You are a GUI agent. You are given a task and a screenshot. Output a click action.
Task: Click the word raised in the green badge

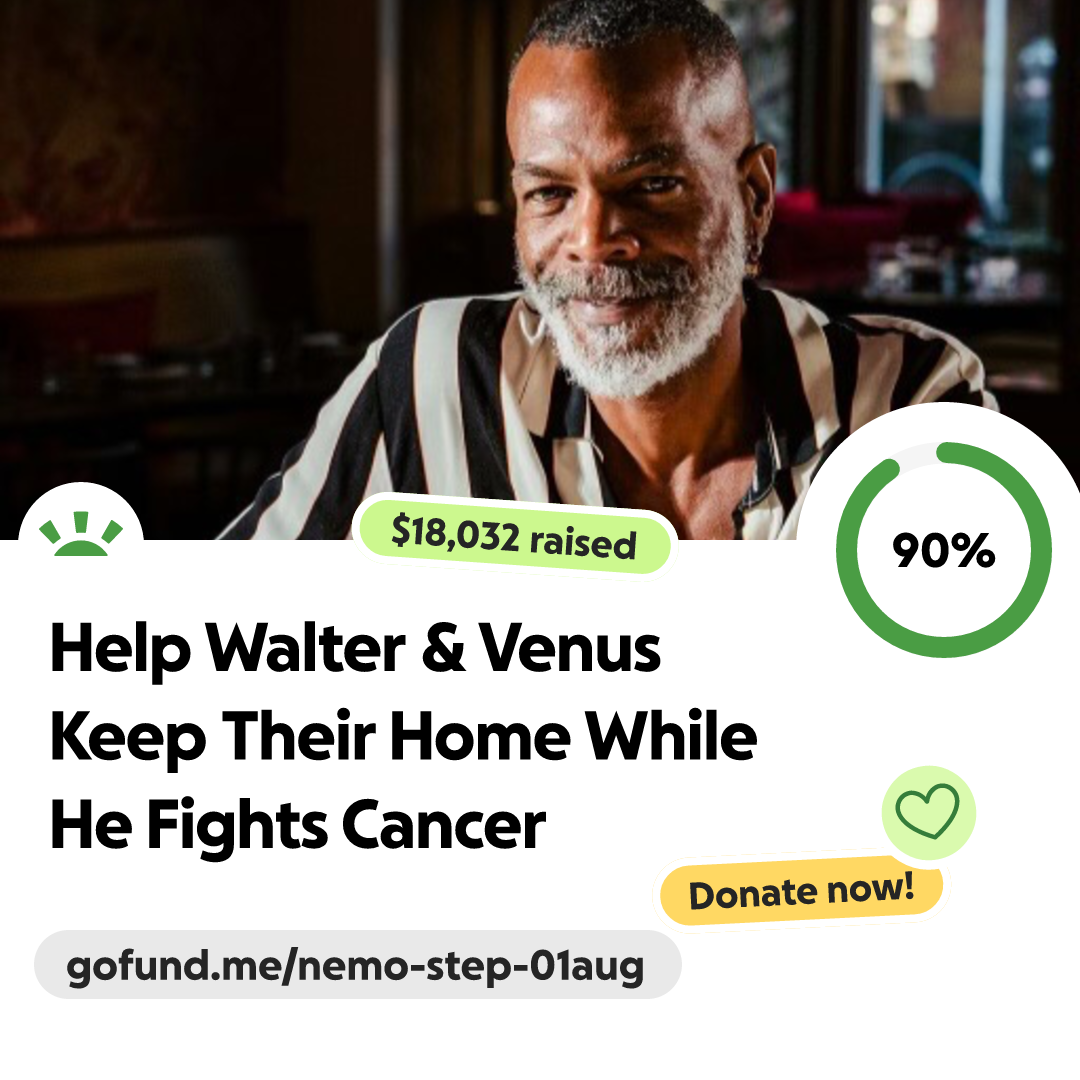[x=583, y=543]
